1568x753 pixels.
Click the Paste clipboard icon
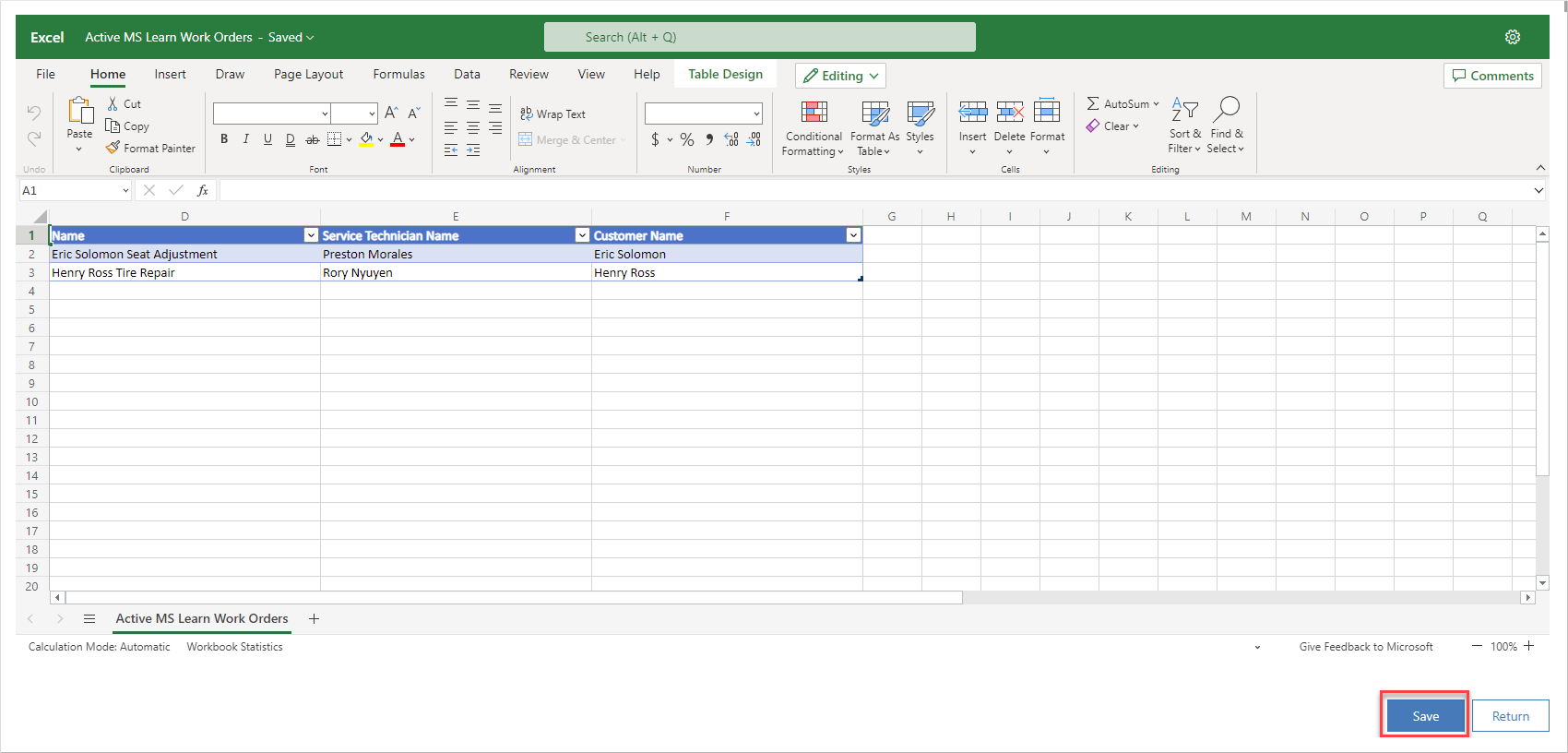pyautogui.click(x=80, y=110)
